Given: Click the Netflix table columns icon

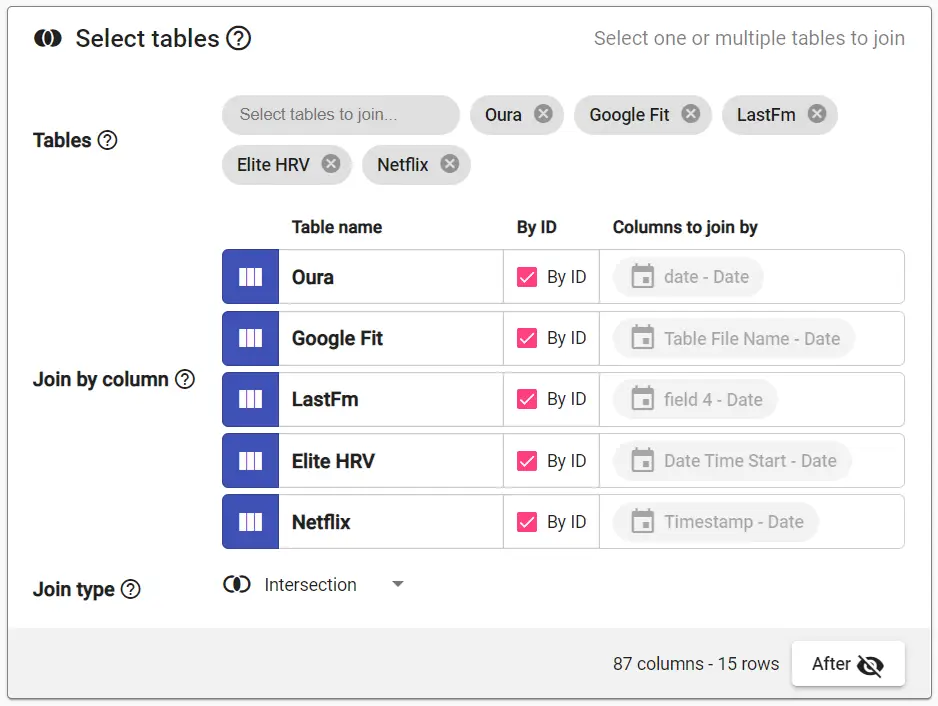Looking at the screenshot, I should (x=251, y=522).
